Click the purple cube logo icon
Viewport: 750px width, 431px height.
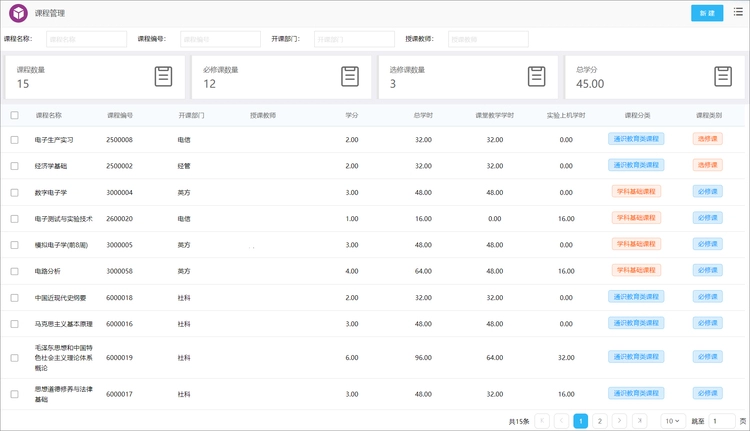[18, 13]
